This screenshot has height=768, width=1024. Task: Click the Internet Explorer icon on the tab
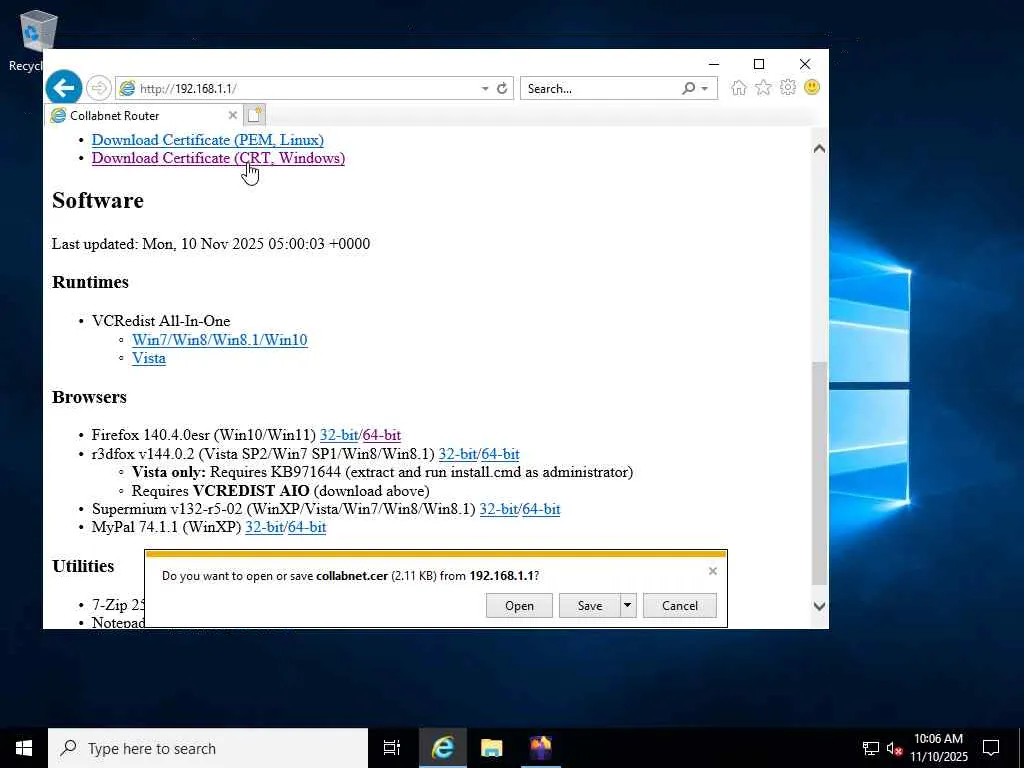(58, 116)
